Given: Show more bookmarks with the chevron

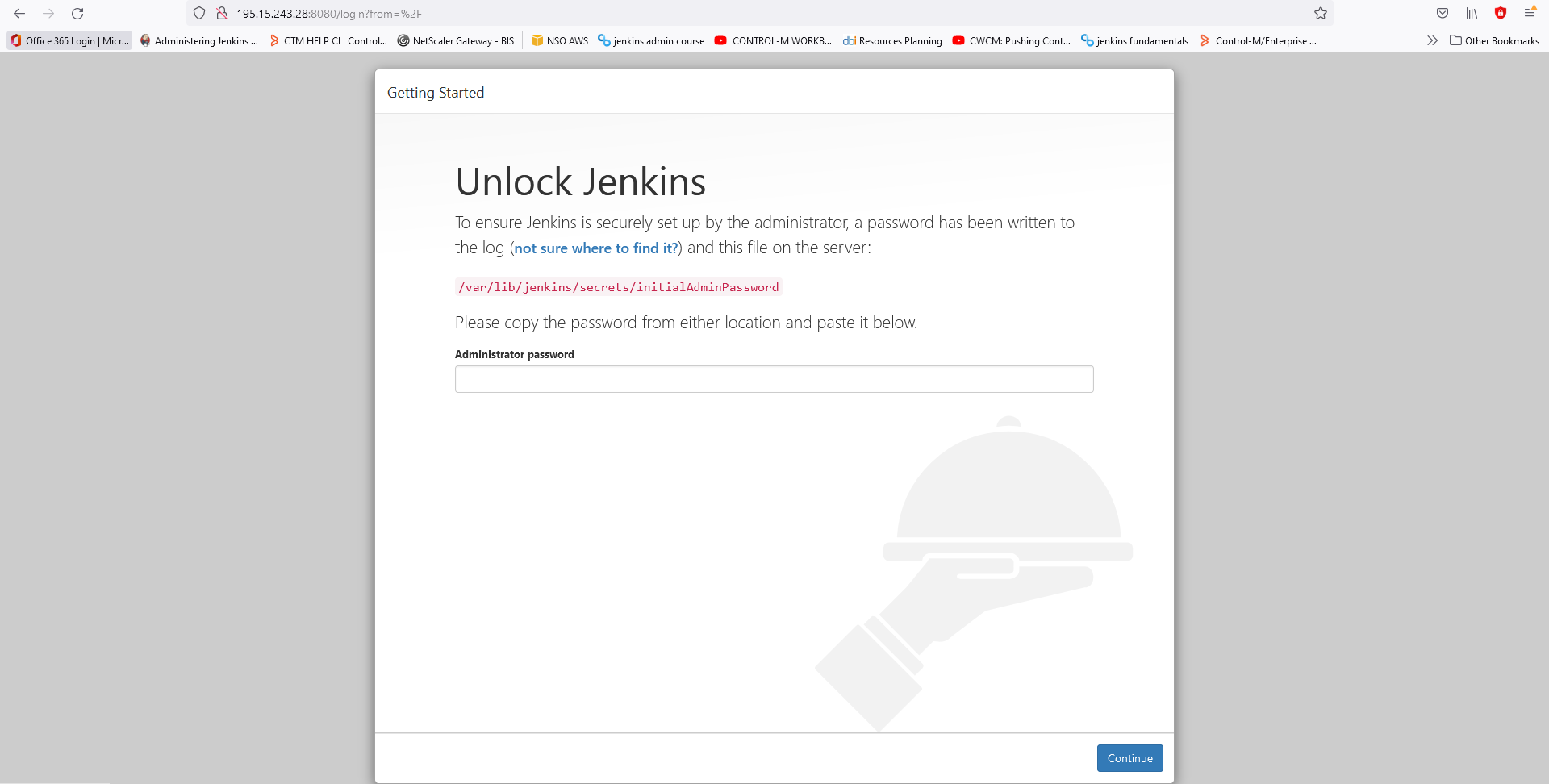Looking at the screenshot, I should tap(1432, 40).
